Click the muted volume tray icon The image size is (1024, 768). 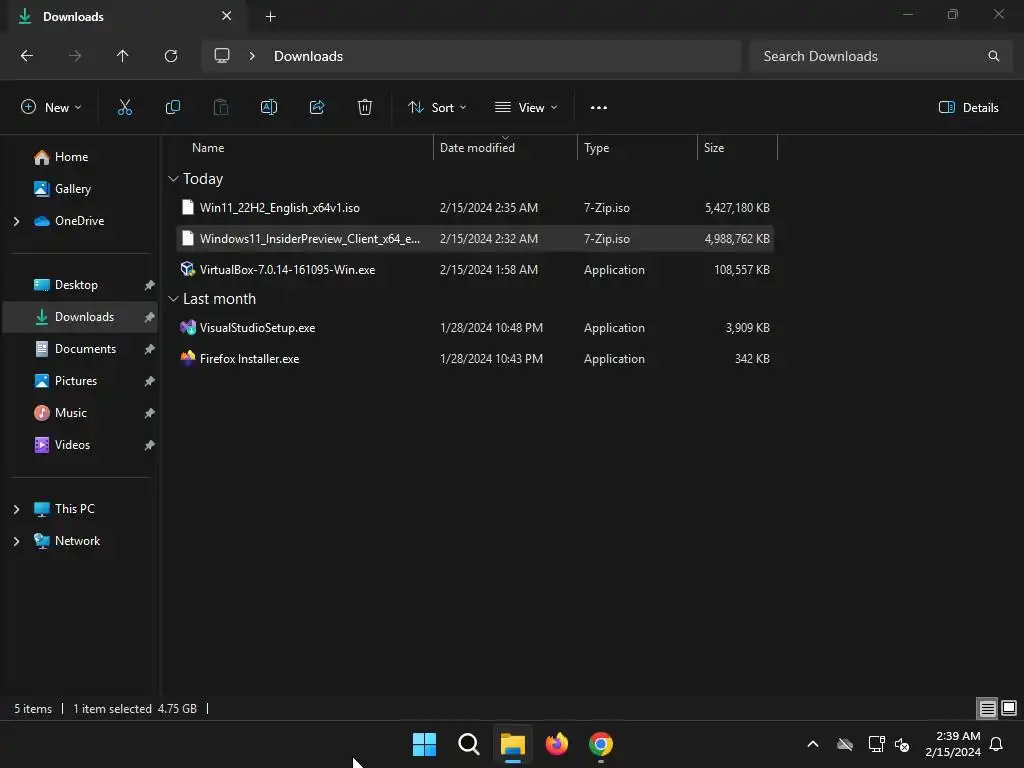(902, 744)
